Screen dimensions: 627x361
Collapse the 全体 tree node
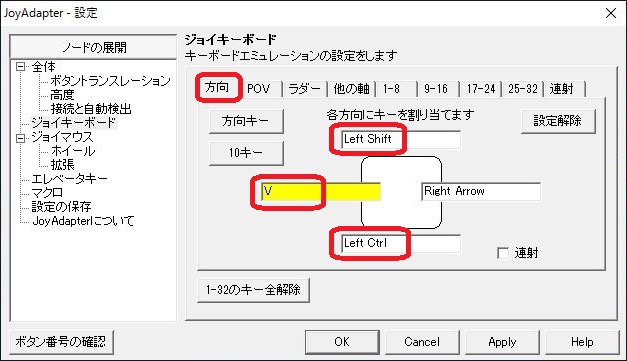[20, 67]
